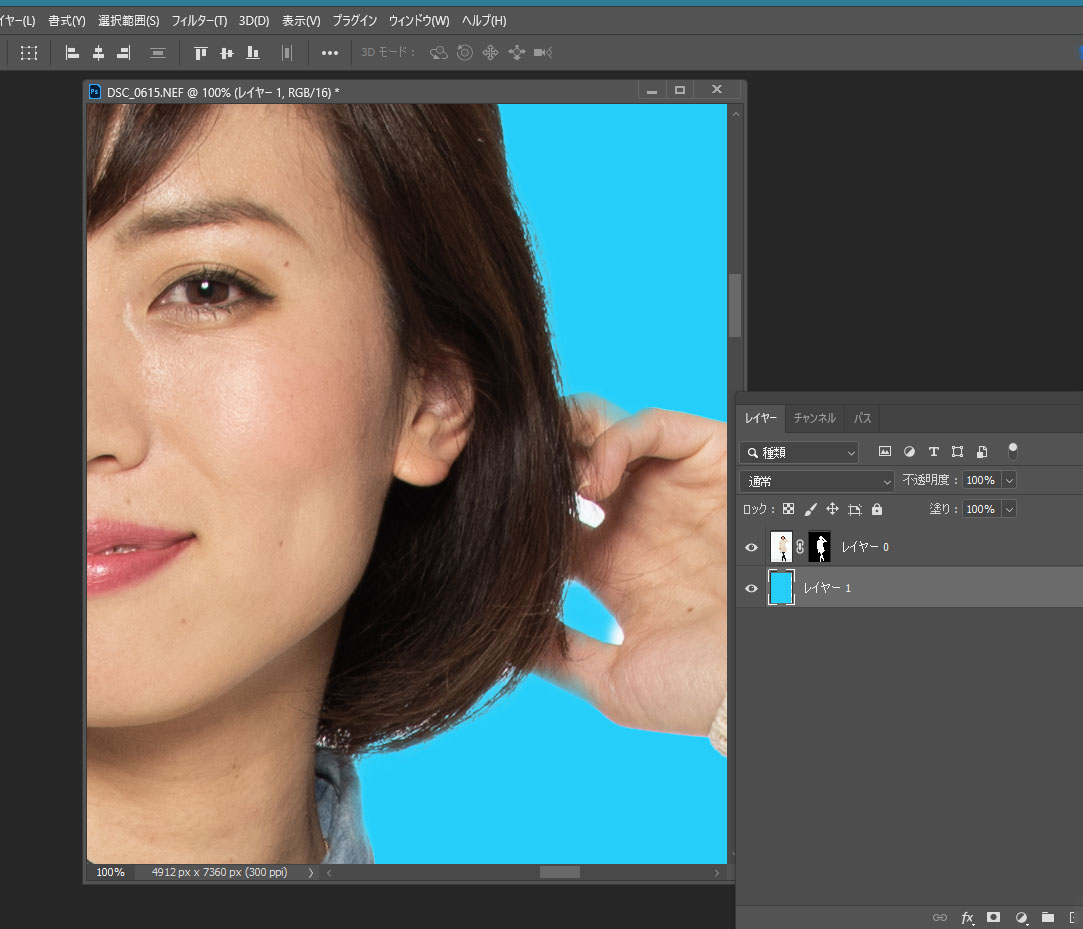Click the three-dots more options button

(329, 53)
